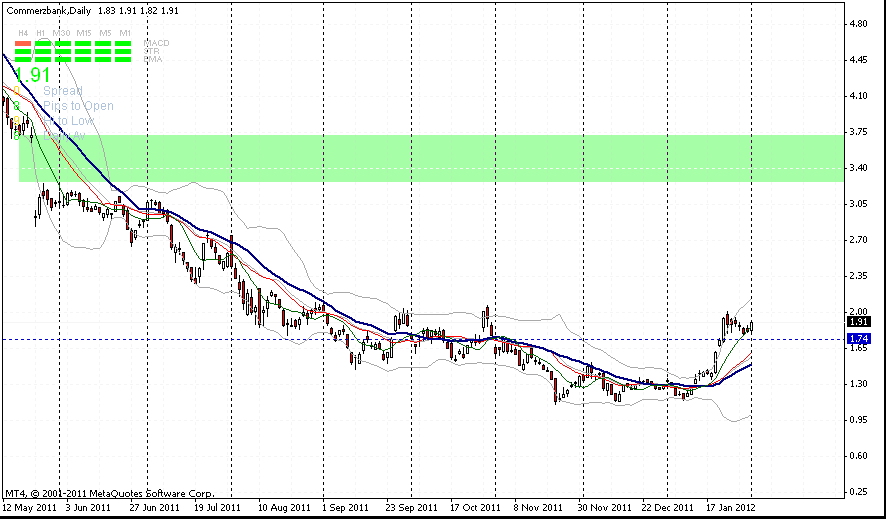Click the 2.00 price axis label
This screenshot has height=519, width=886.
(x=858, y=312)
